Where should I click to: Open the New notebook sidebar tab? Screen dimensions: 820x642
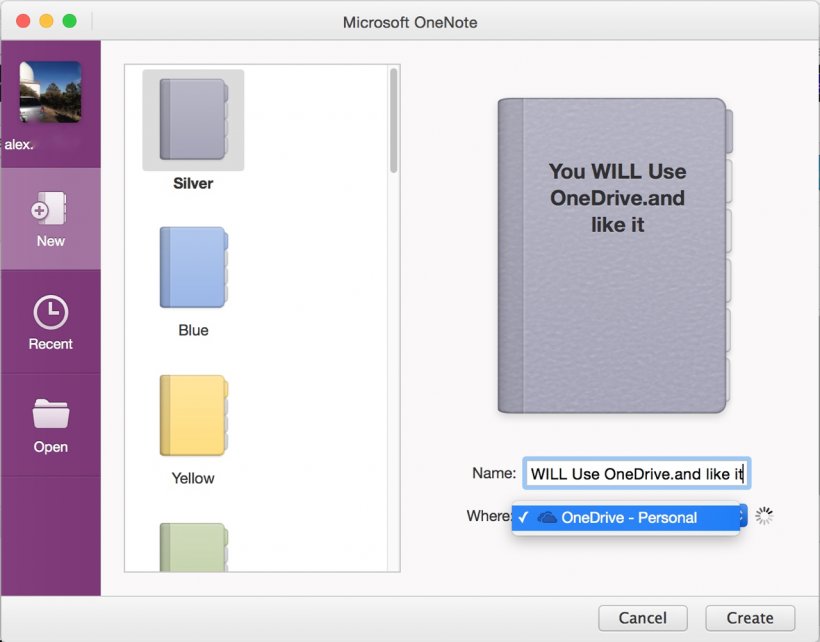(x=51, y=219)
